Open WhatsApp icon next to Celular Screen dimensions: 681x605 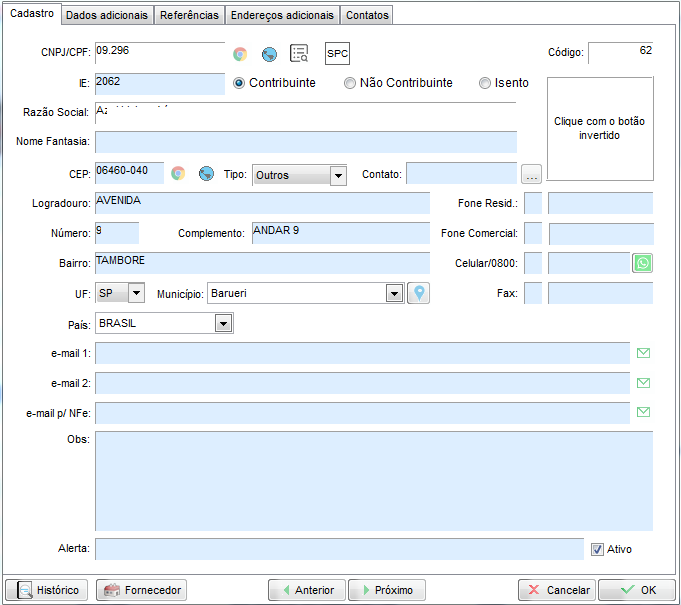pos(642,263)
